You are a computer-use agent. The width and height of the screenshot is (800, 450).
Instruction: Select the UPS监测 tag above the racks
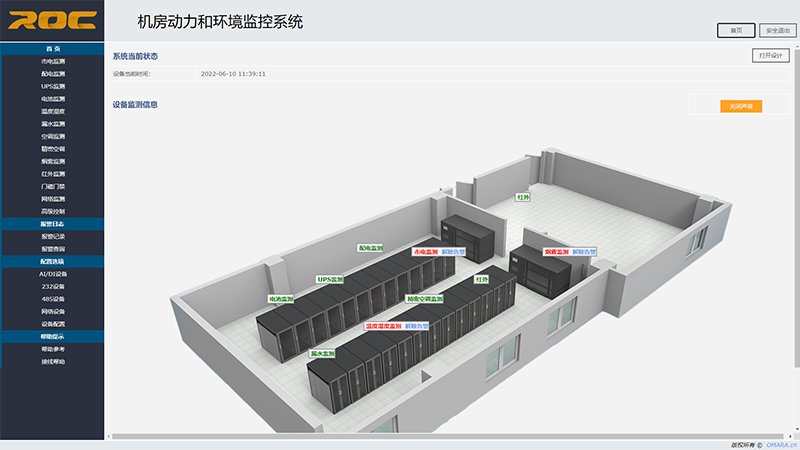coord(329,280)
